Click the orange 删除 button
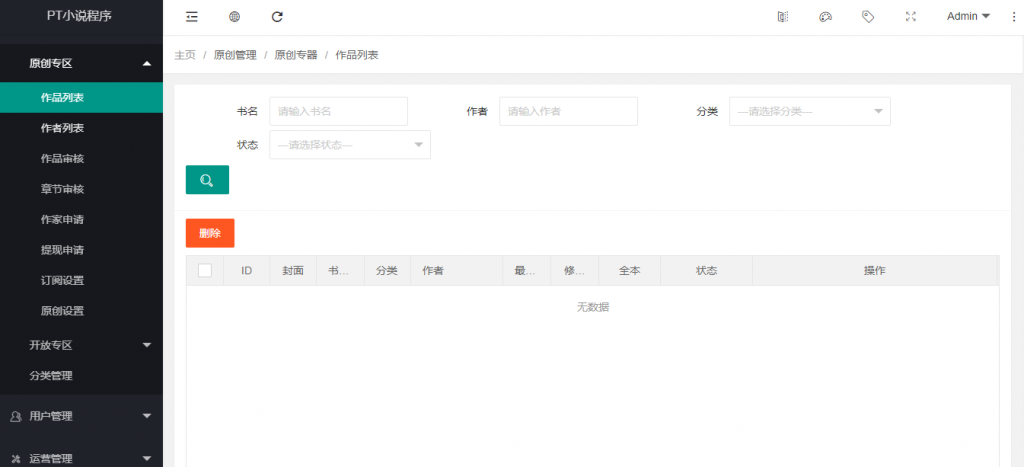 (210, 233)
